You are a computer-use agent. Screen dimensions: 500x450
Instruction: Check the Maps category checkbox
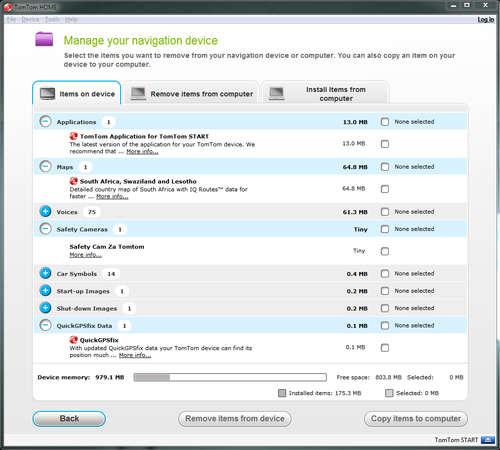[385, 167]
